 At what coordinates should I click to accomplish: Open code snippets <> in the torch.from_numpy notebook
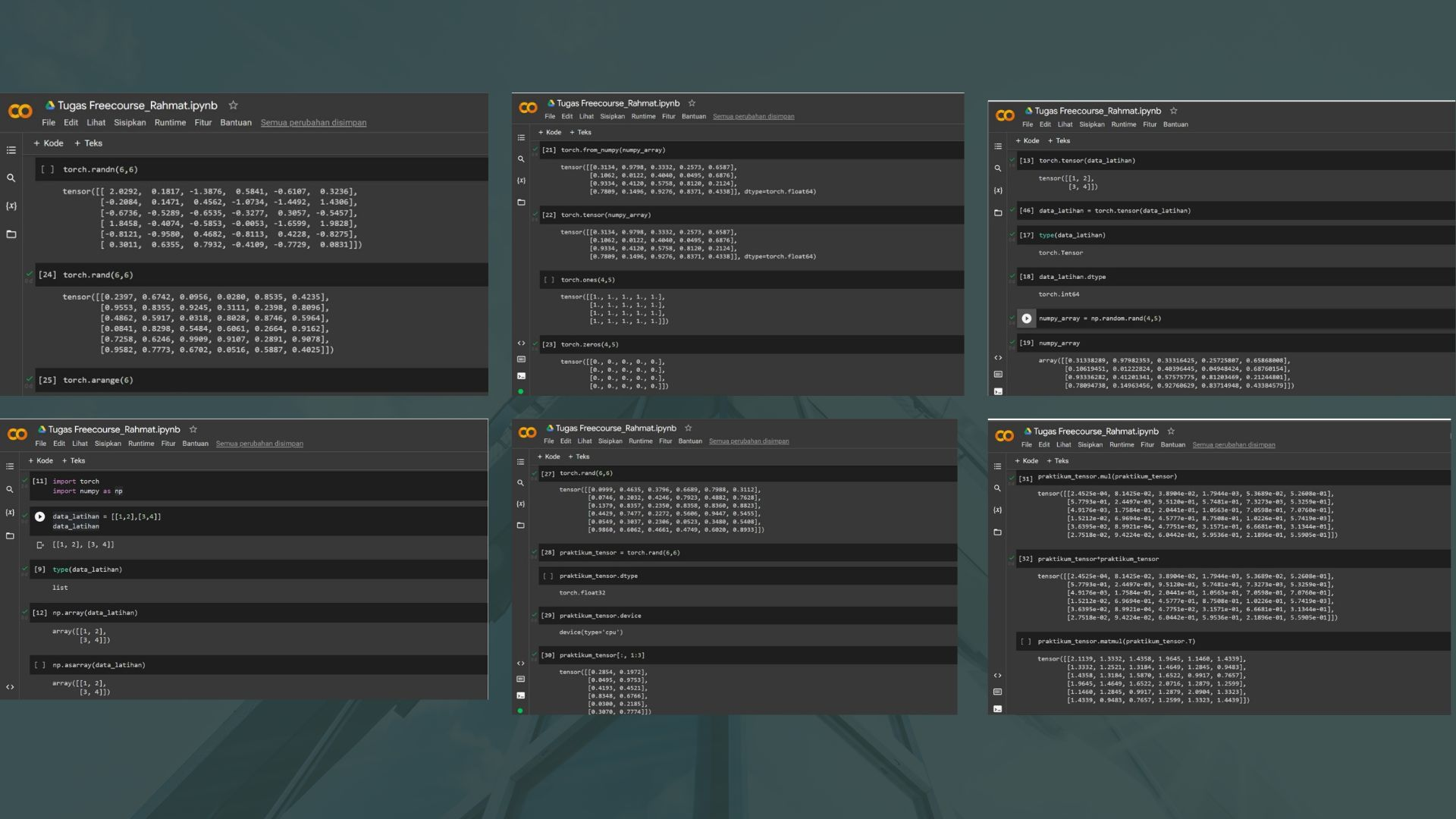point(521,344)
